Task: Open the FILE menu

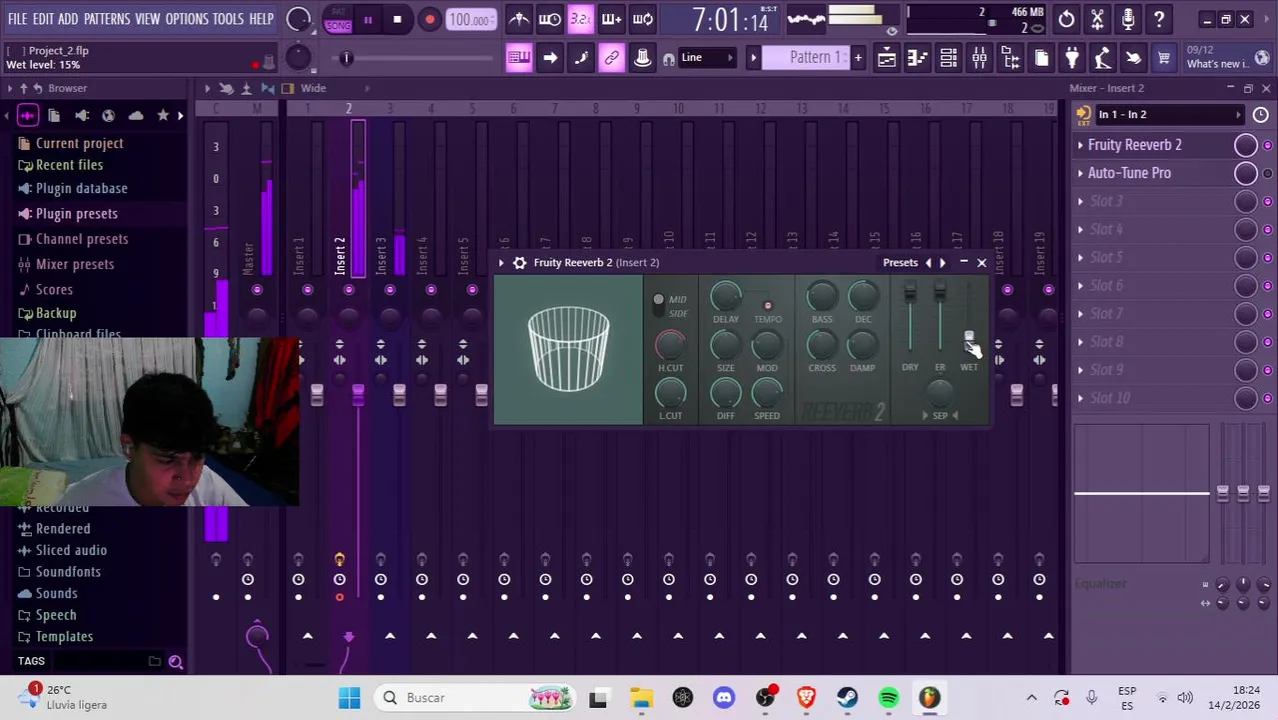Action: tap(17, 19)
